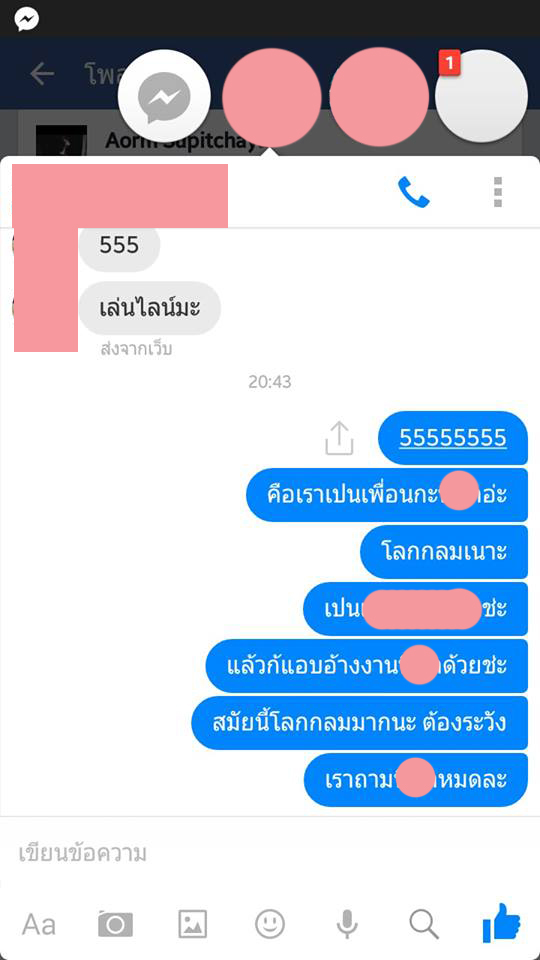Viewport: 540px width, 960px height.
Task: Open the three-dot overflow menu
Action: 498,192
